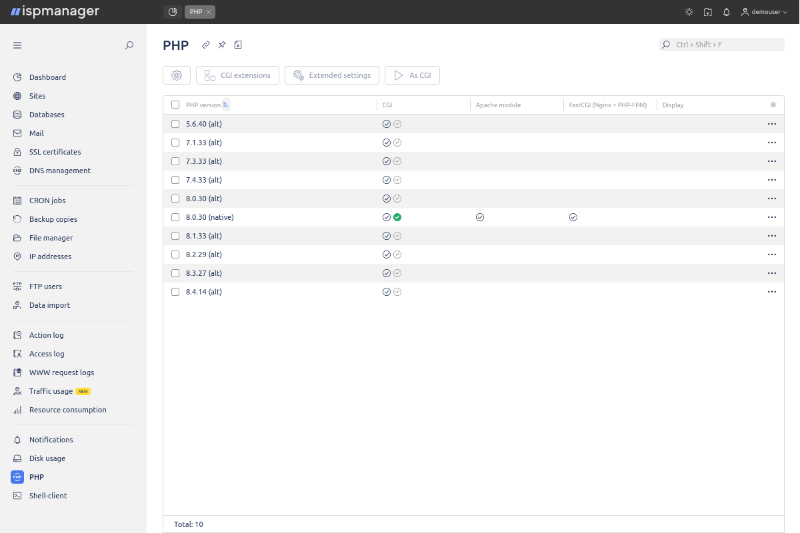Select the PHP 8.0.30 (native) checkbox
Image resolution: width=800 pixels, height=533 pixels.
pyautogui.click(x=175, y=217)
